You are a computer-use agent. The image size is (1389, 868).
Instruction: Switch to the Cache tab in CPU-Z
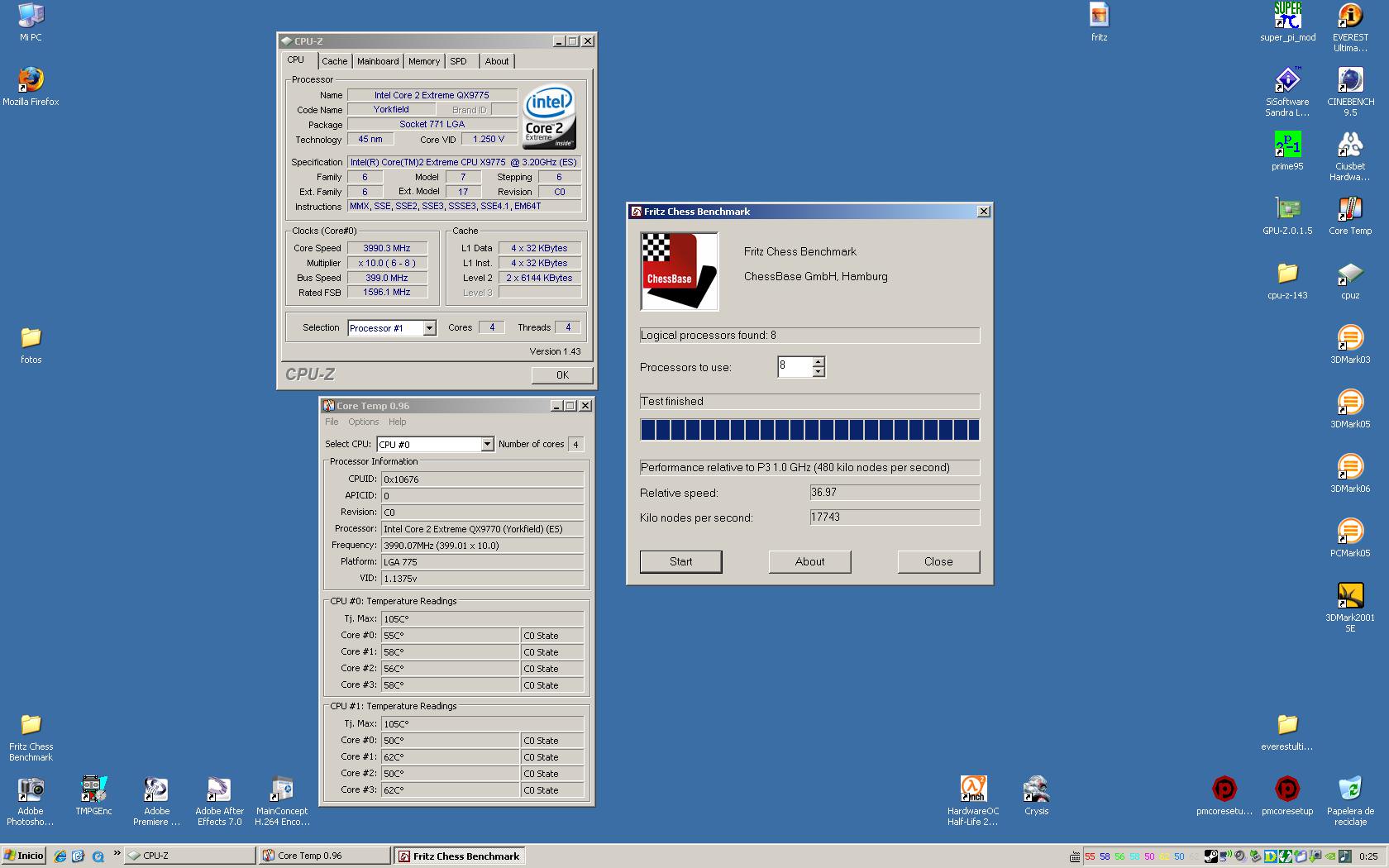click(x=334, y=61)
